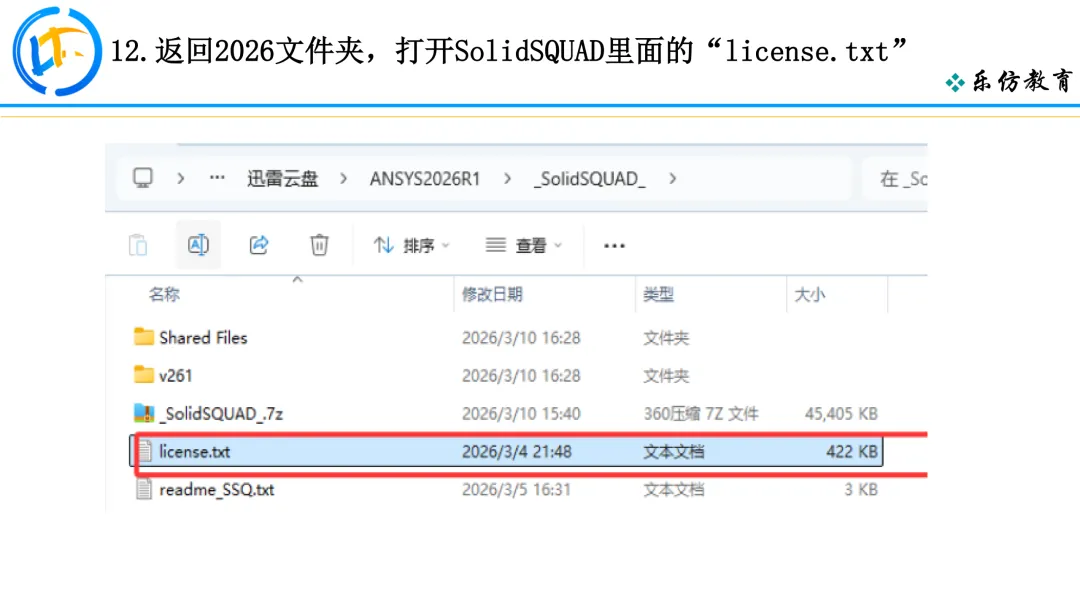The height and width of the screenshot is (608, 1080).
Task: Click the 3 KB size cell
Action: (861, 490)
